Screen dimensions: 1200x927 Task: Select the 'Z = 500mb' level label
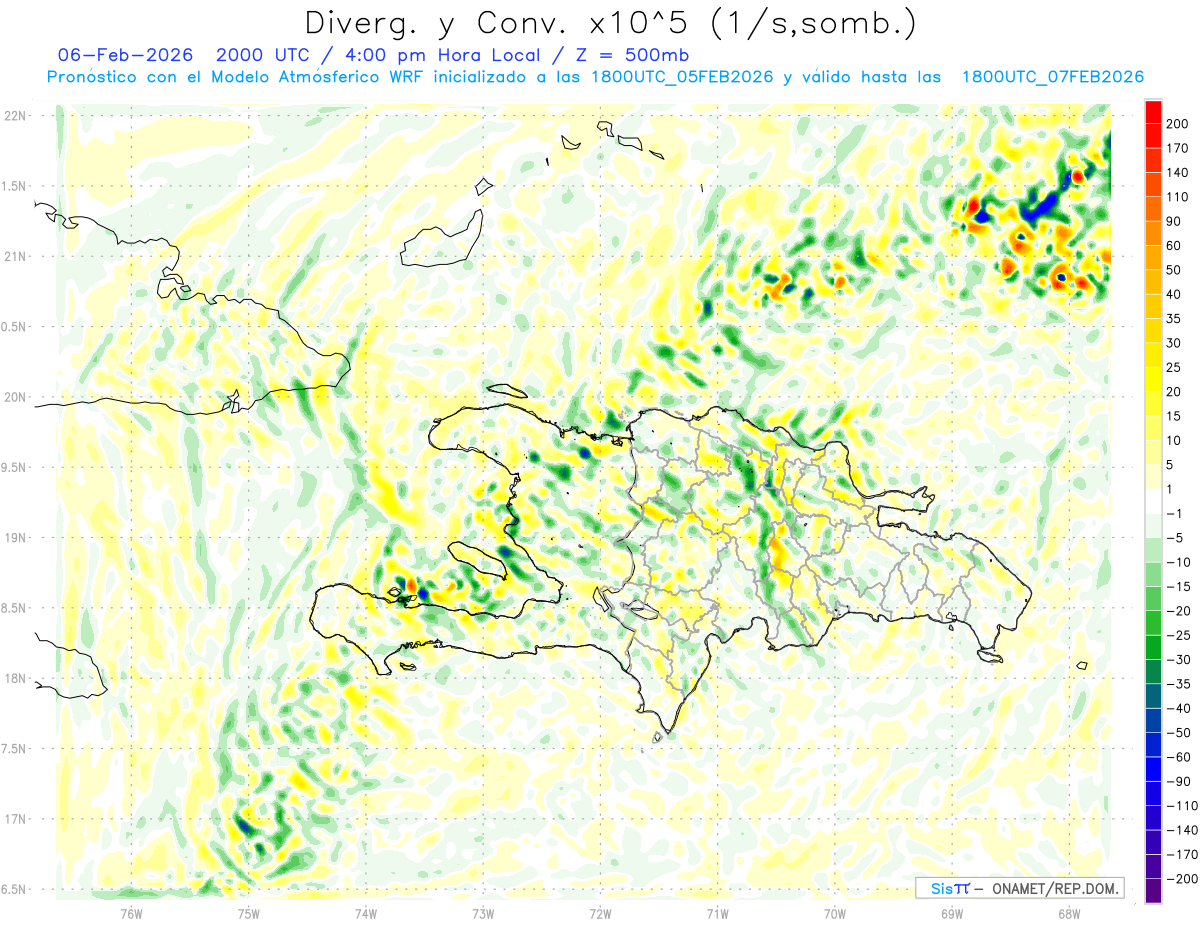634,54
